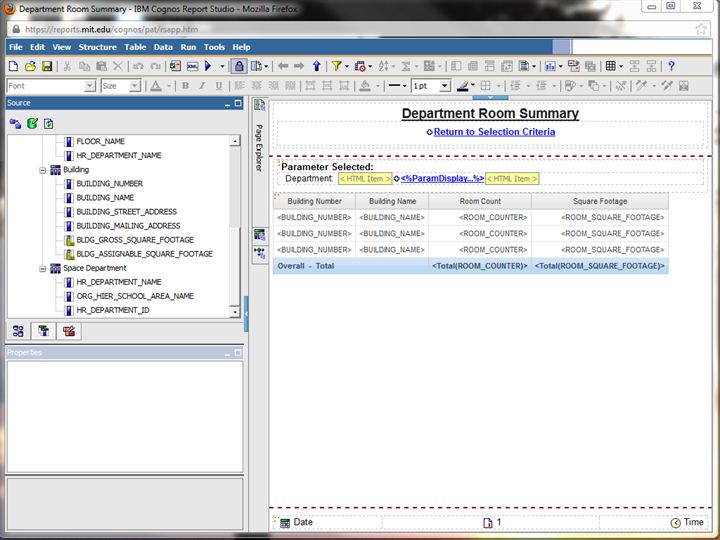Click the Open report folder icon

[31, 66]
